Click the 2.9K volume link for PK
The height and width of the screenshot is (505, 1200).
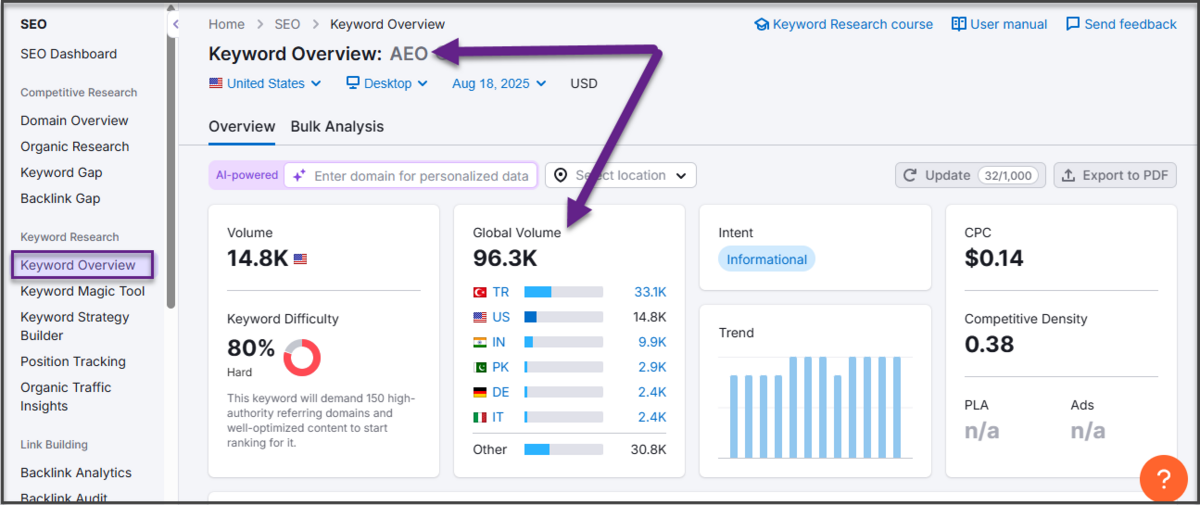[x=653, y=367]
